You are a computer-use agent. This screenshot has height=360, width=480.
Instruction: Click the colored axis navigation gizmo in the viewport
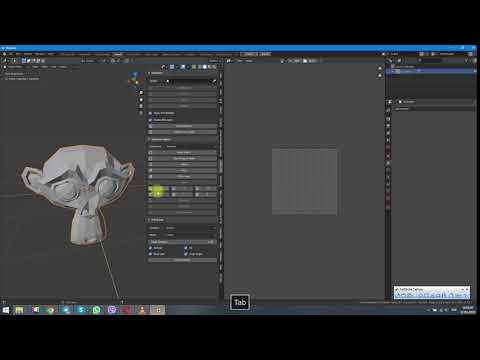[x=136, y=79]
